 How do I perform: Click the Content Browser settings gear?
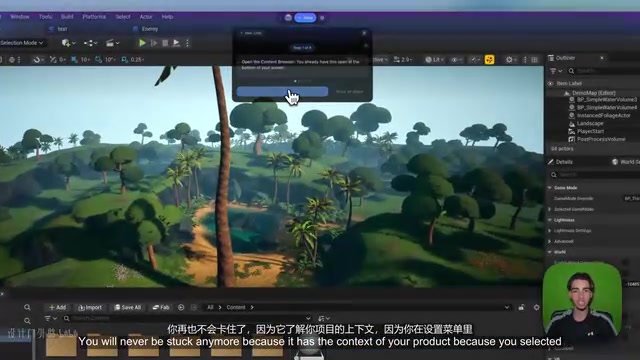(x=536, y=307)
